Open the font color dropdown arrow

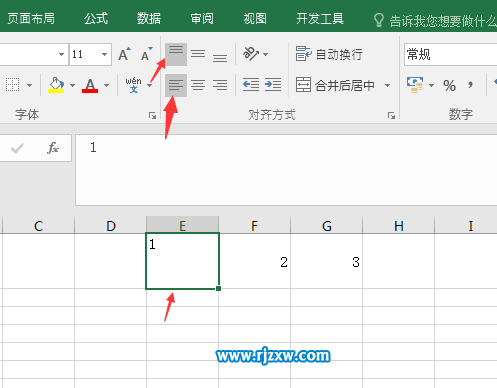coord(106,86)
